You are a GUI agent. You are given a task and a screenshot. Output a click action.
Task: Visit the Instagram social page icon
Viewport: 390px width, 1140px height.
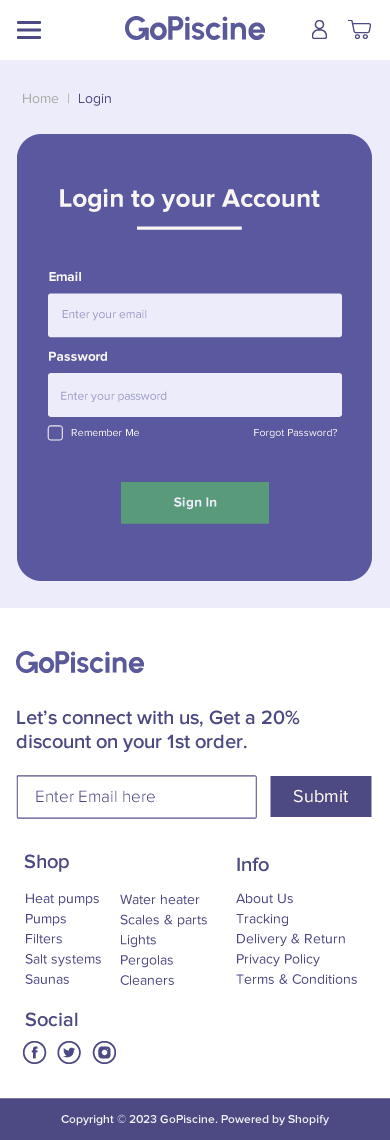[x=104, y=1052]
